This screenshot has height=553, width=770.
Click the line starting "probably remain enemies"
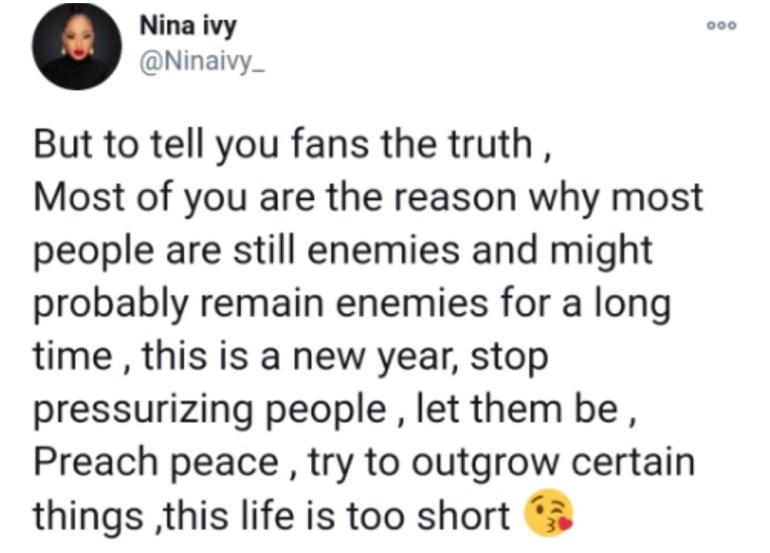350,303
